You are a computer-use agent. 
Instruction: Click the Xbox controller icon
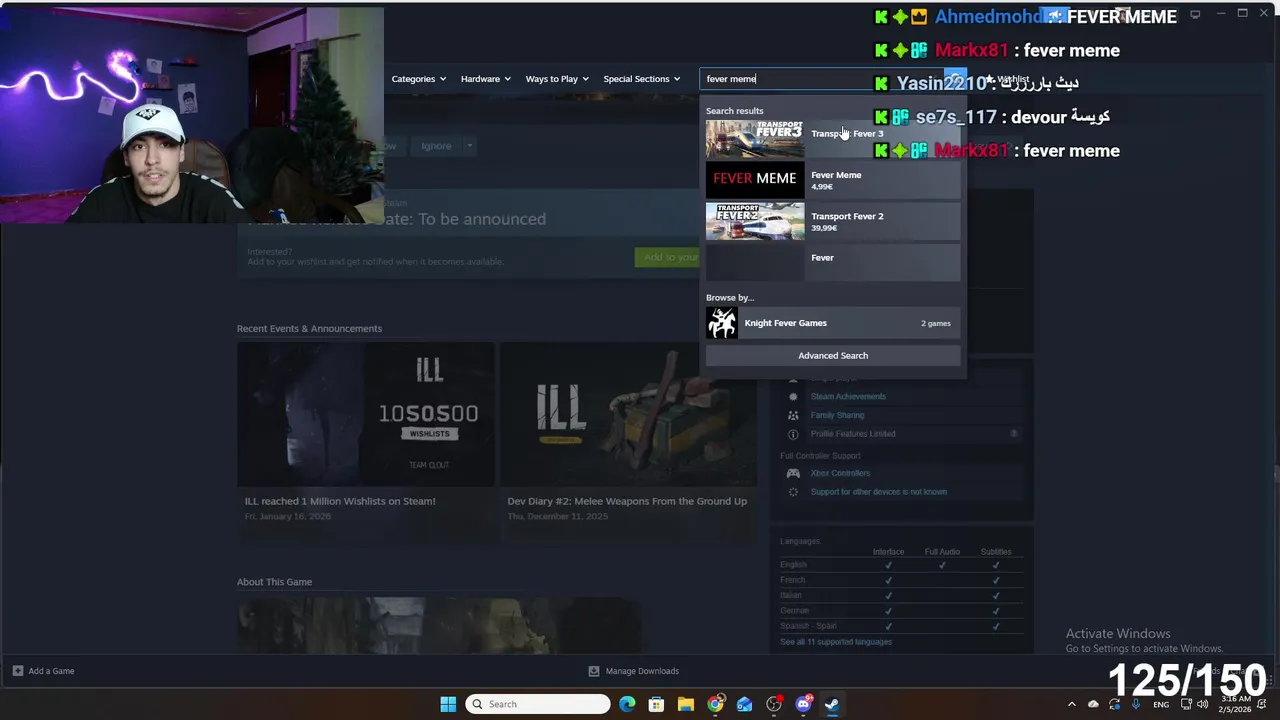click(793, 473)
